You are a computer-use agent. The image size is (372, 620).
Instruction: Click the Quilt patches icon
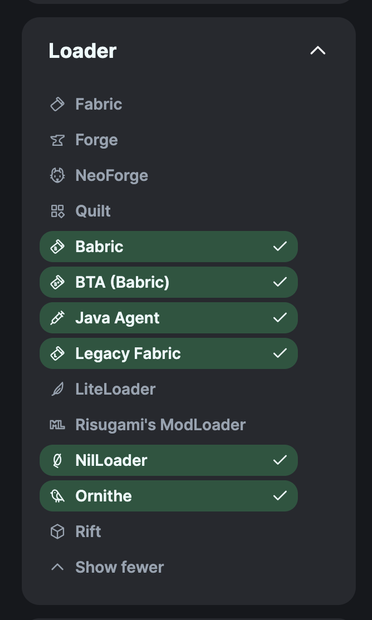click(57, 211)
